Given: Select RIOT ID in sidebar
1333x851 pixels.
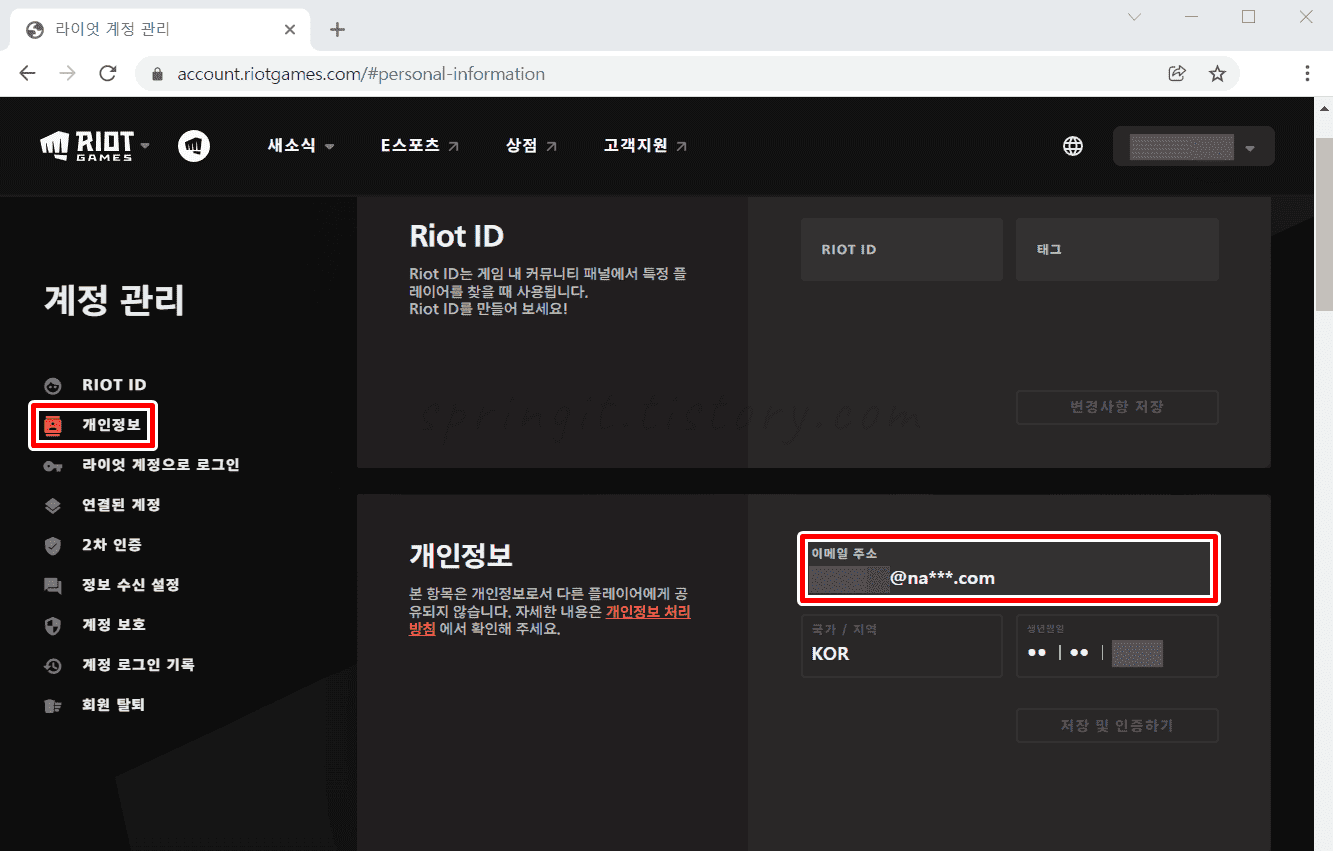Looking at the screenshot, I should [114, 385].
